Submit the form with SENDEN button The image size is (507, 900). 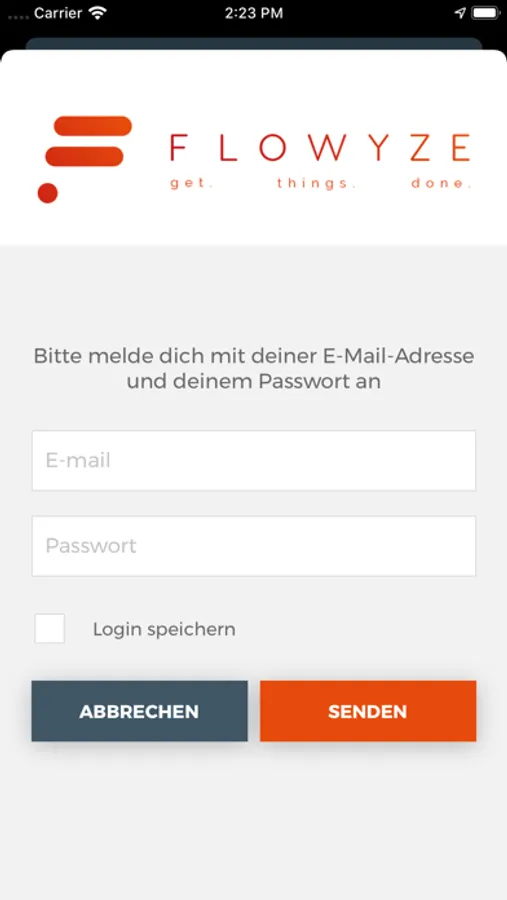click(x=368, y=711)
